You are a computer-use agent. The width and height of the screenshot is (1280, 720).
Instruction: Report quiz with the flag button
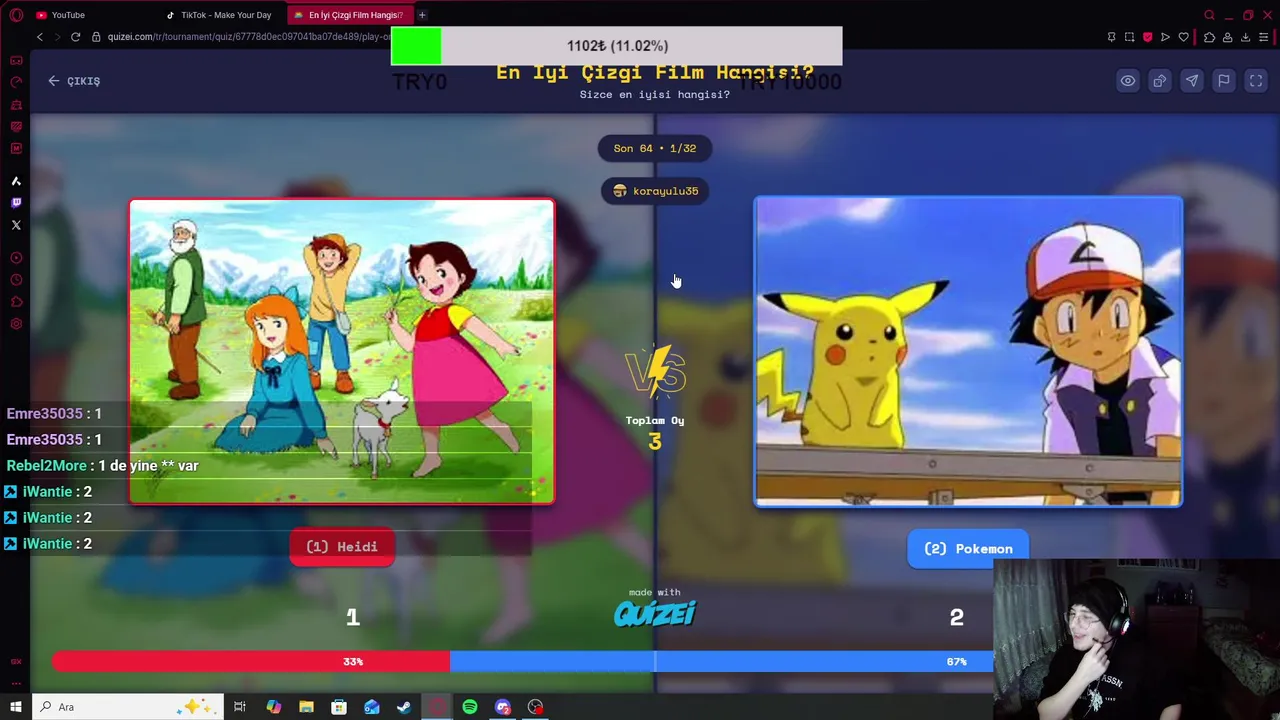1224,81
